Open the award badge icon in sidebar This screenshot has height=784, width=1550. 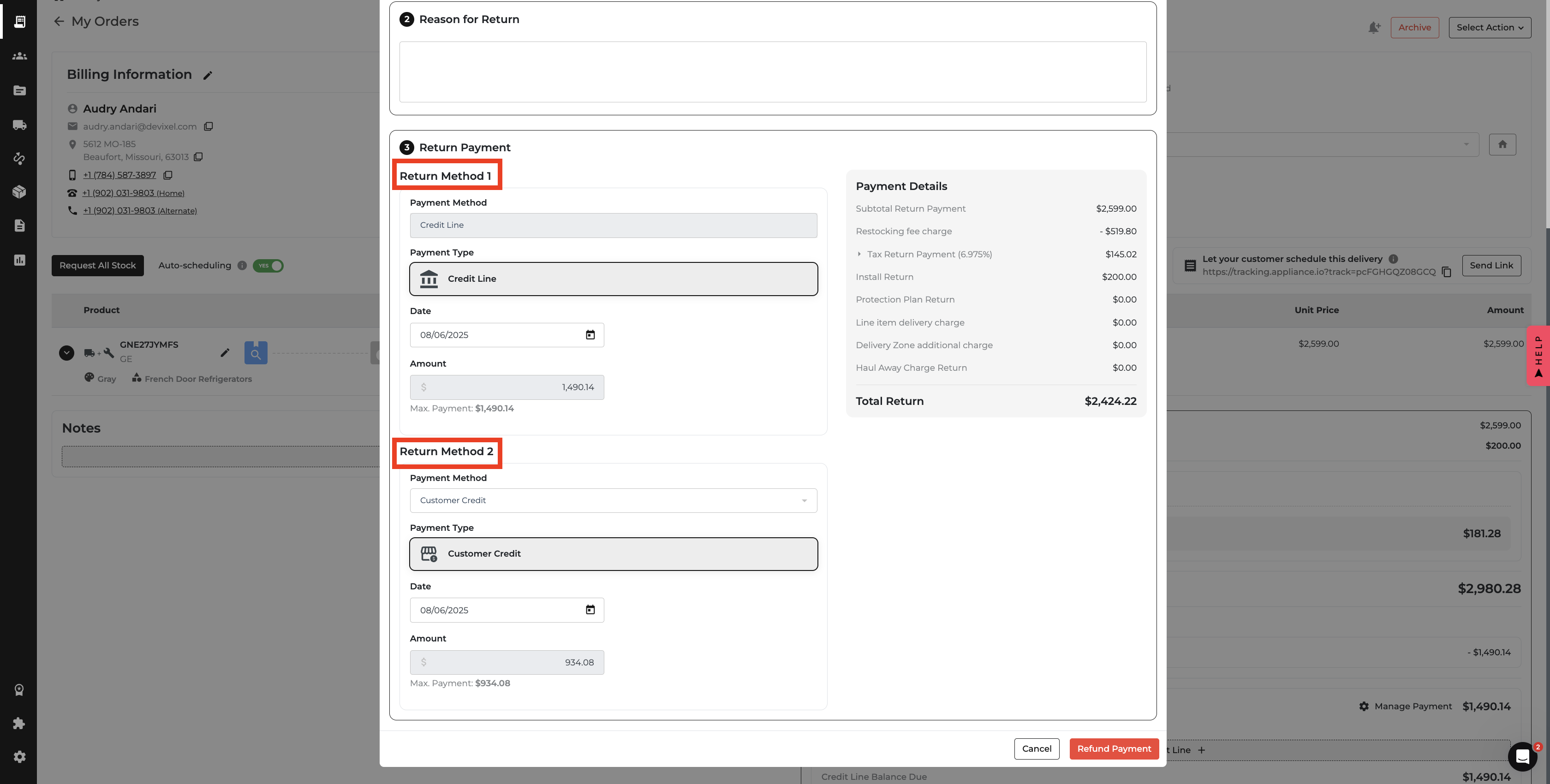click(19, 689)
